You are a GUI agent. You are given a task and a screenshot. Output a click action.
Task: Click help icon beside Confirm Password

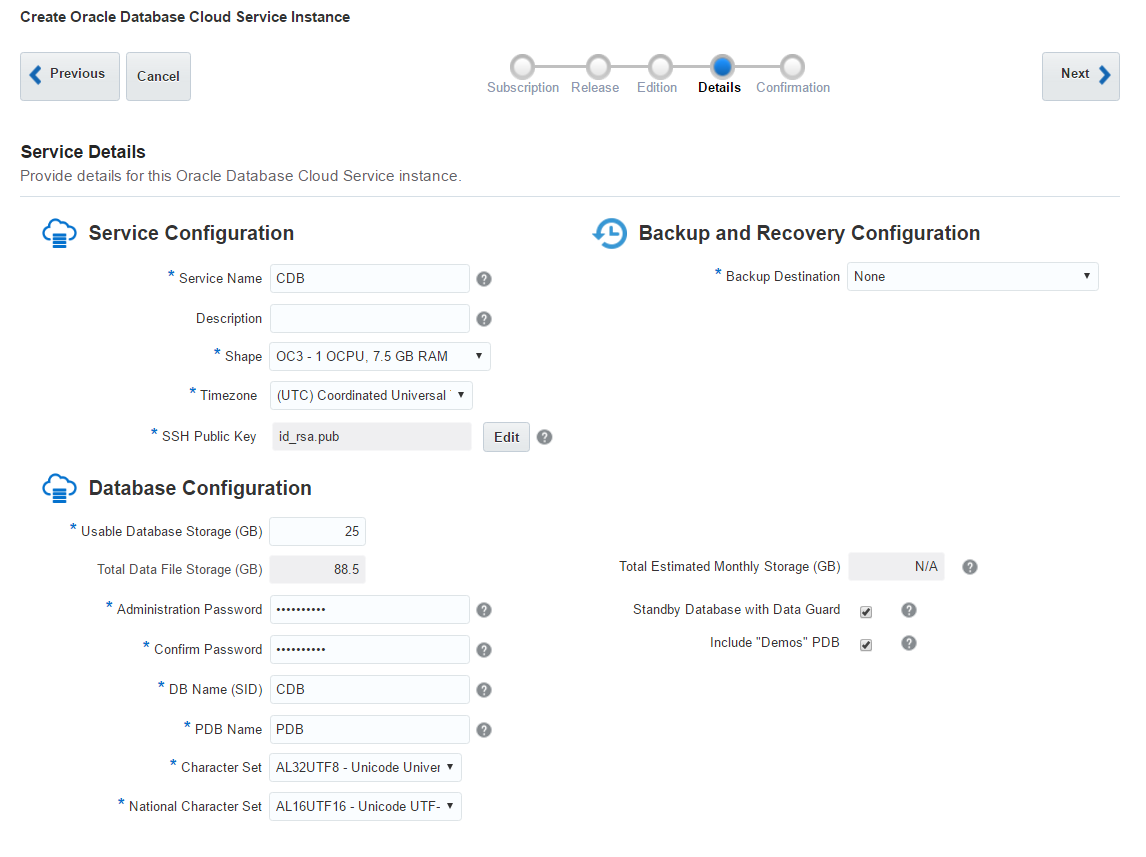[x=484, y=650]
